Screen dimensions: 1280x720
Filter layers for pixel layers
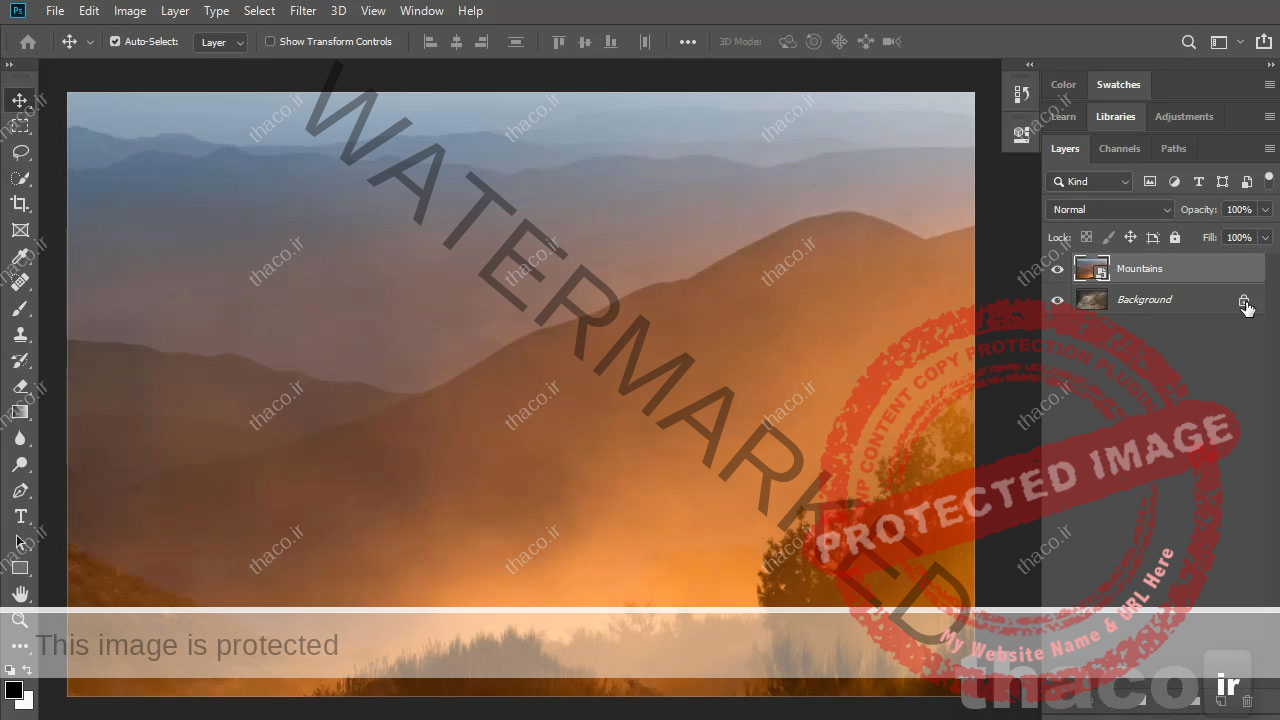point(1150,181)
